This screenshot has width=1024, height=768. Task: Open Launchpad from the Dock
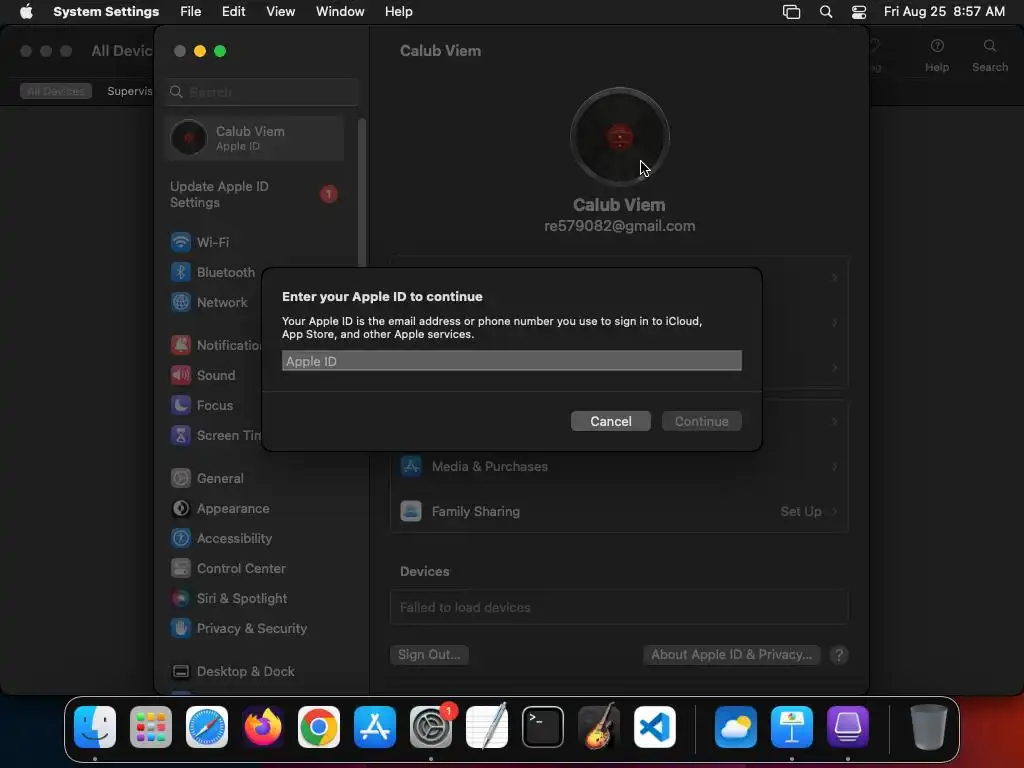coord(151,727)
